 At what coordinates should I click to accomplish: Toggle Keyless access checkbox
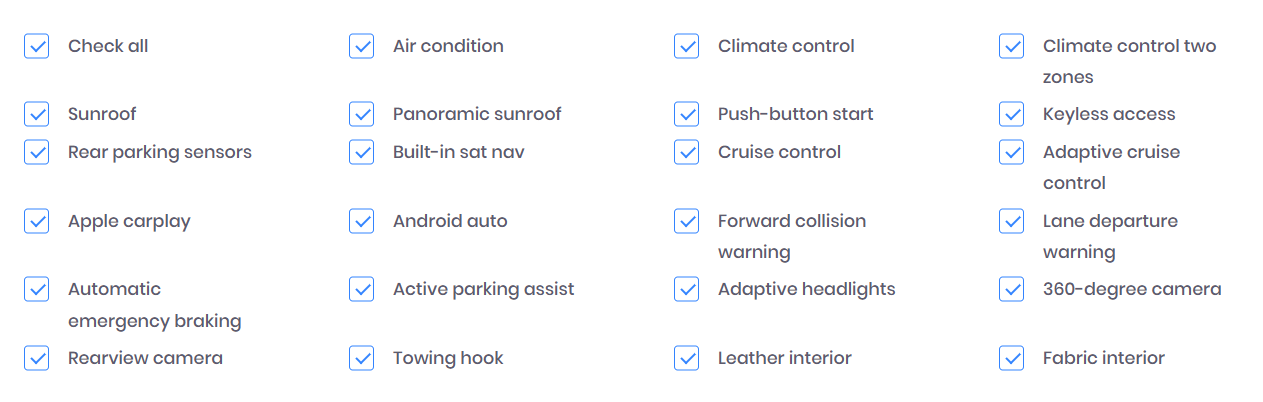(x=1012, y=114)
